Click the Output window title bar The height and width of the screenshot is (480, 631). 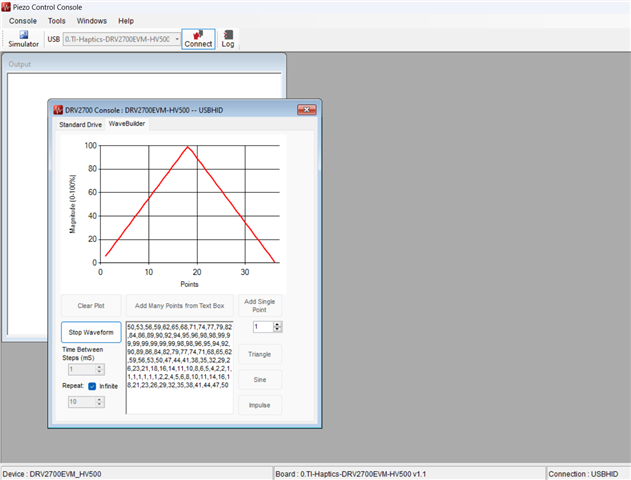[144, 64]
